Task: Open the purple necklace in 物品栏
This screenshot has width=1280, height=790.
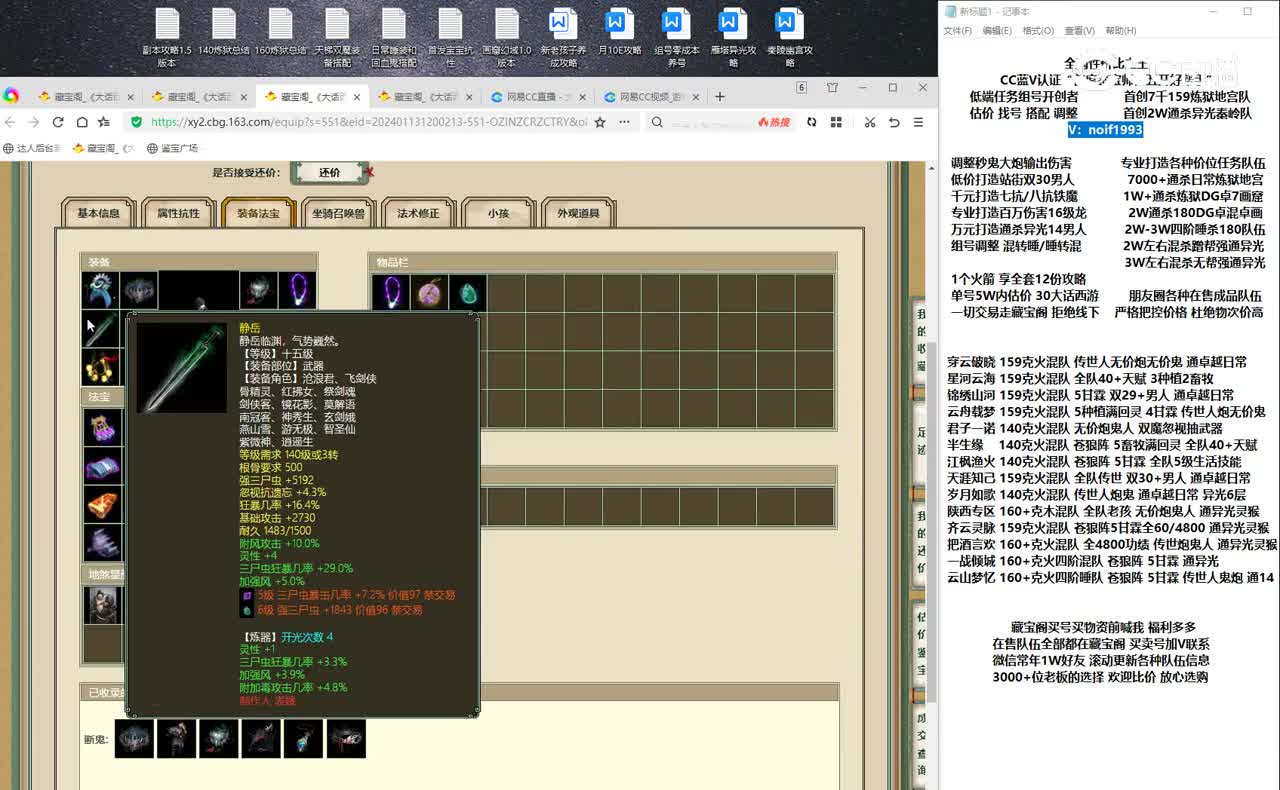Action: 390,293
